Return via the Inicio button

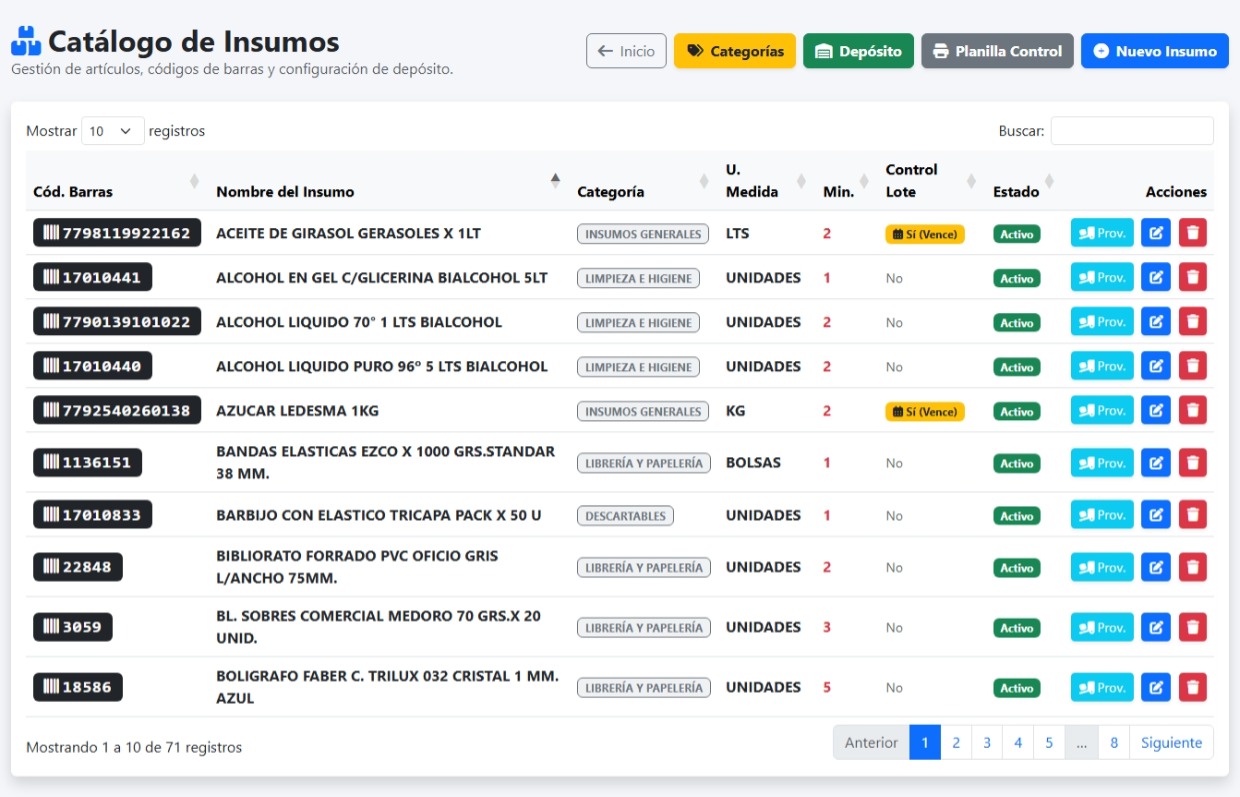tap(626, 51)
